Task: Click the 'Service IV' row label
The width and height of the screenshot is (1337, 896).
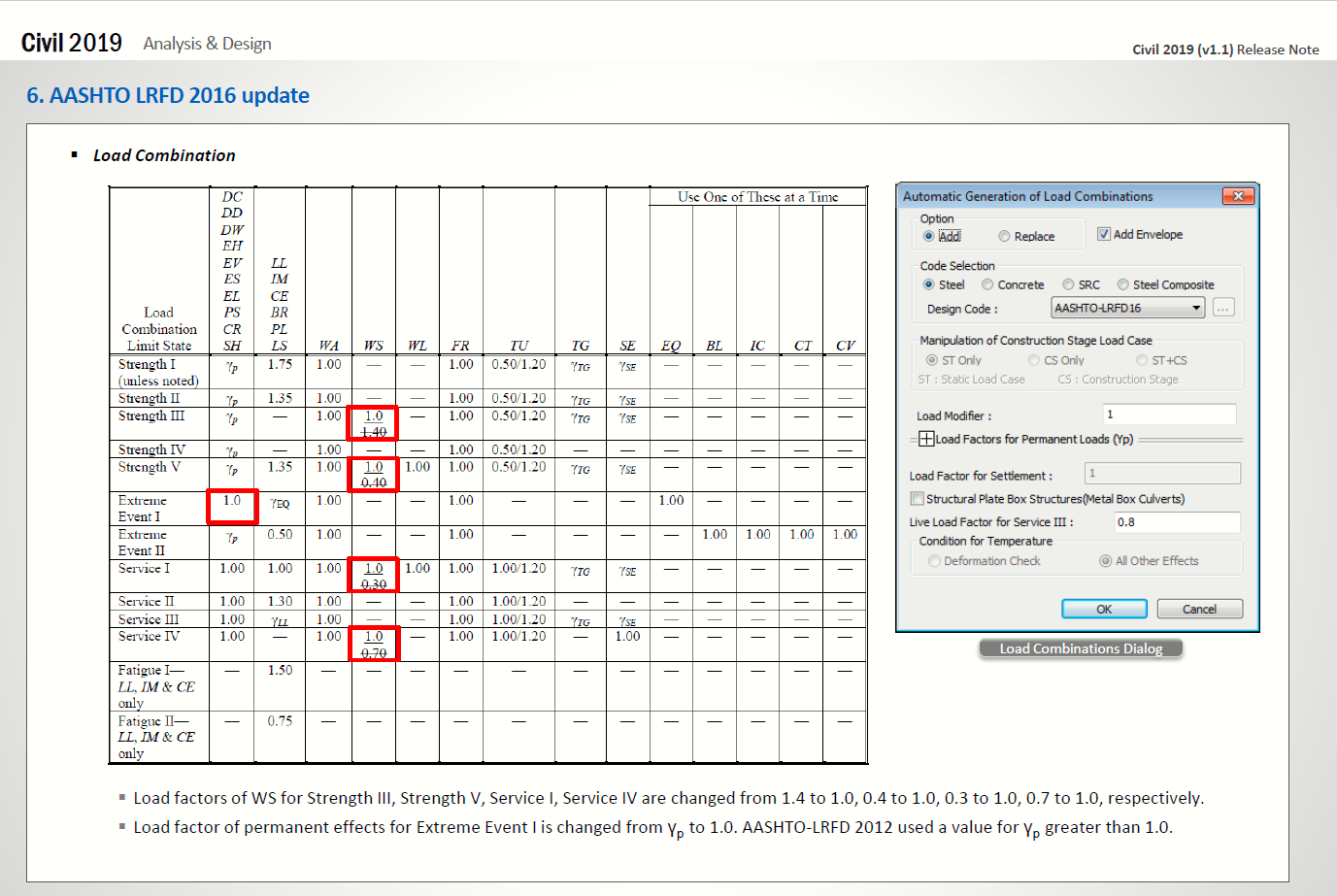Action: (149, 636)
